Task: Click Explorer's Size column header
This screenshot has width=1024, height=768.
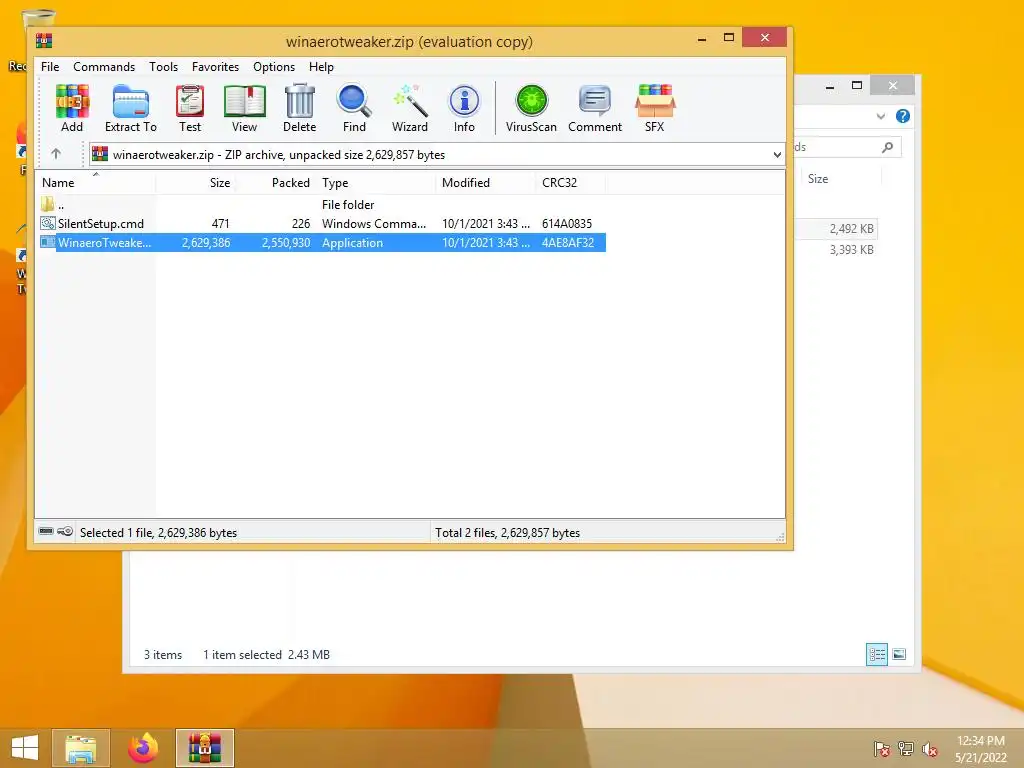Action: (x=842, y=178)
